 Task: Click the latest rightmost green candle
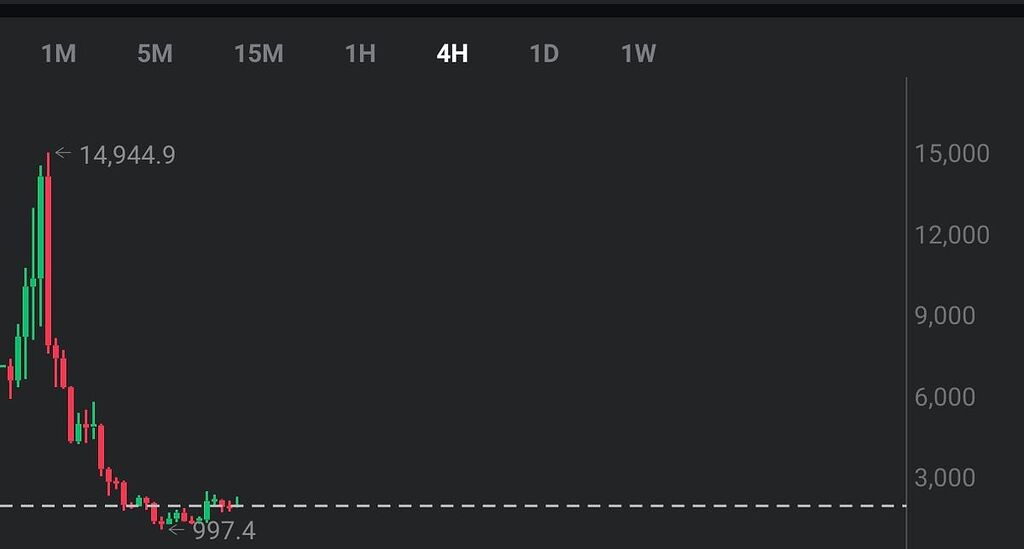(237, 501)
